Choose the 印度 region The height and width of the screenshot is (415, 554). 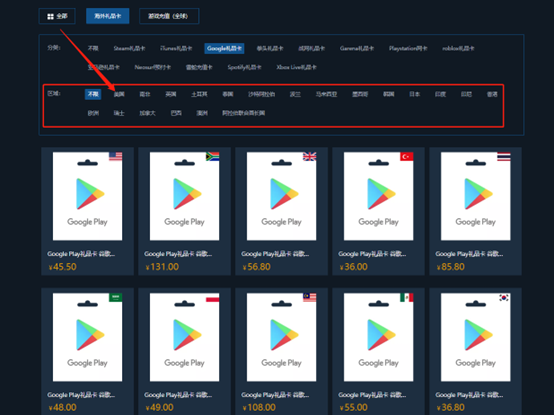(440, 94)
